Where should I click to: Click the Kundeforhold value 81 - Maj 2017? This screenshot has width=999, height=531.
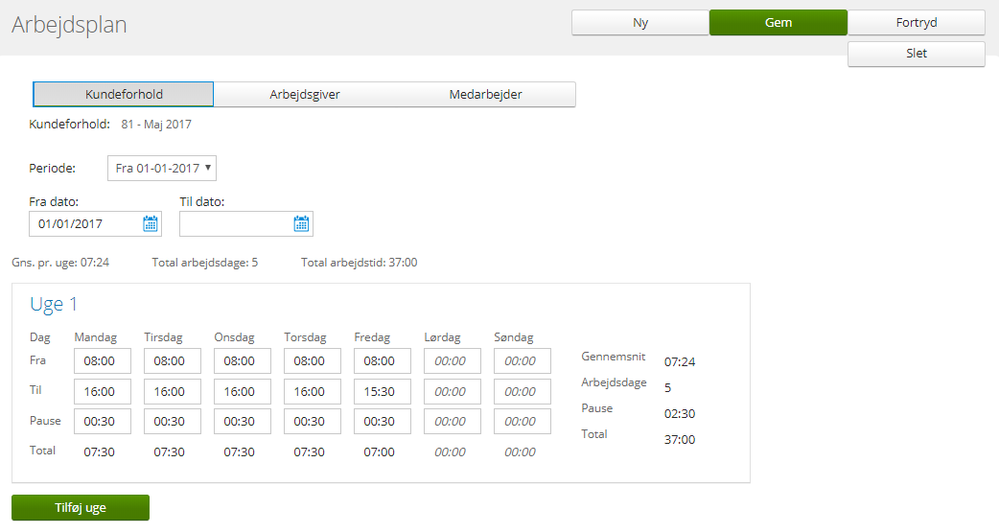click(x=156, y=124)
